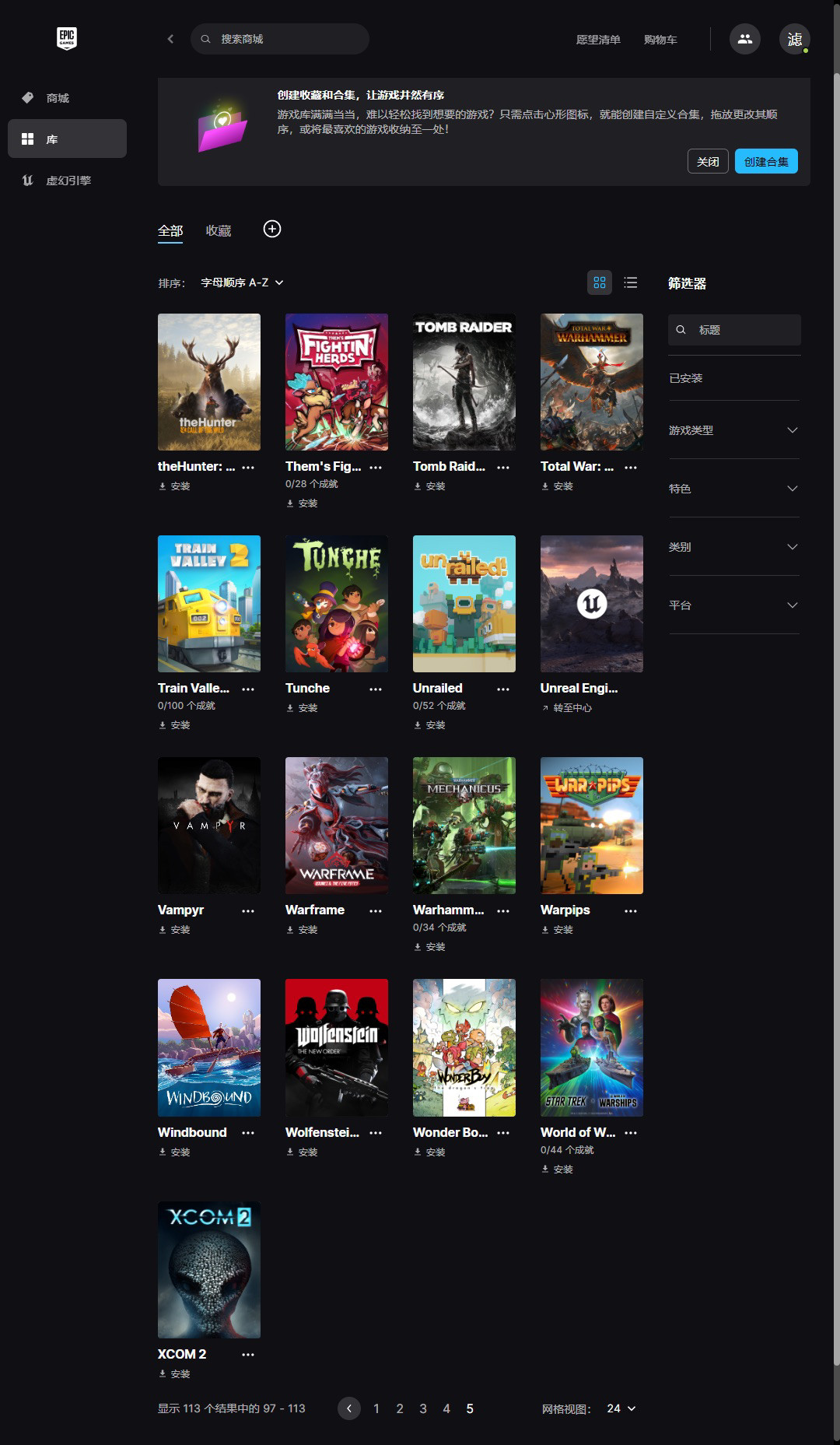
Task: Open the 商城 store in sidebar
Action: pyautogui.click(x=67, y=98)
